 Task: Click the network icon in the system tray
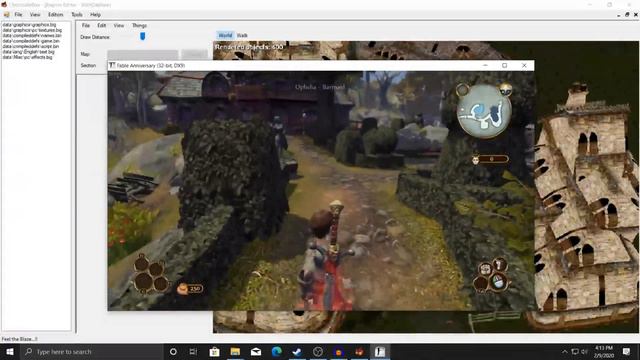pyautogui.click(x=575, y=351)
